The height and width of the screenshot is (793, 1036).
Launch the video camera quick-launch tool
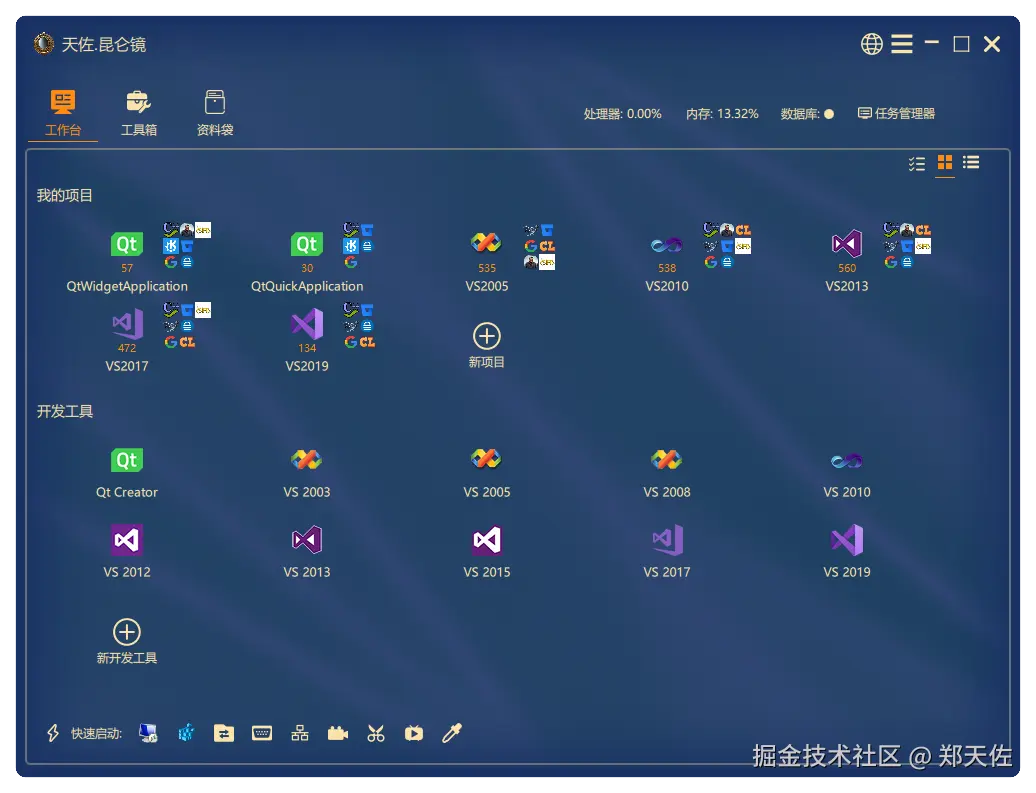pyautogui.click(x=338, y=733)
